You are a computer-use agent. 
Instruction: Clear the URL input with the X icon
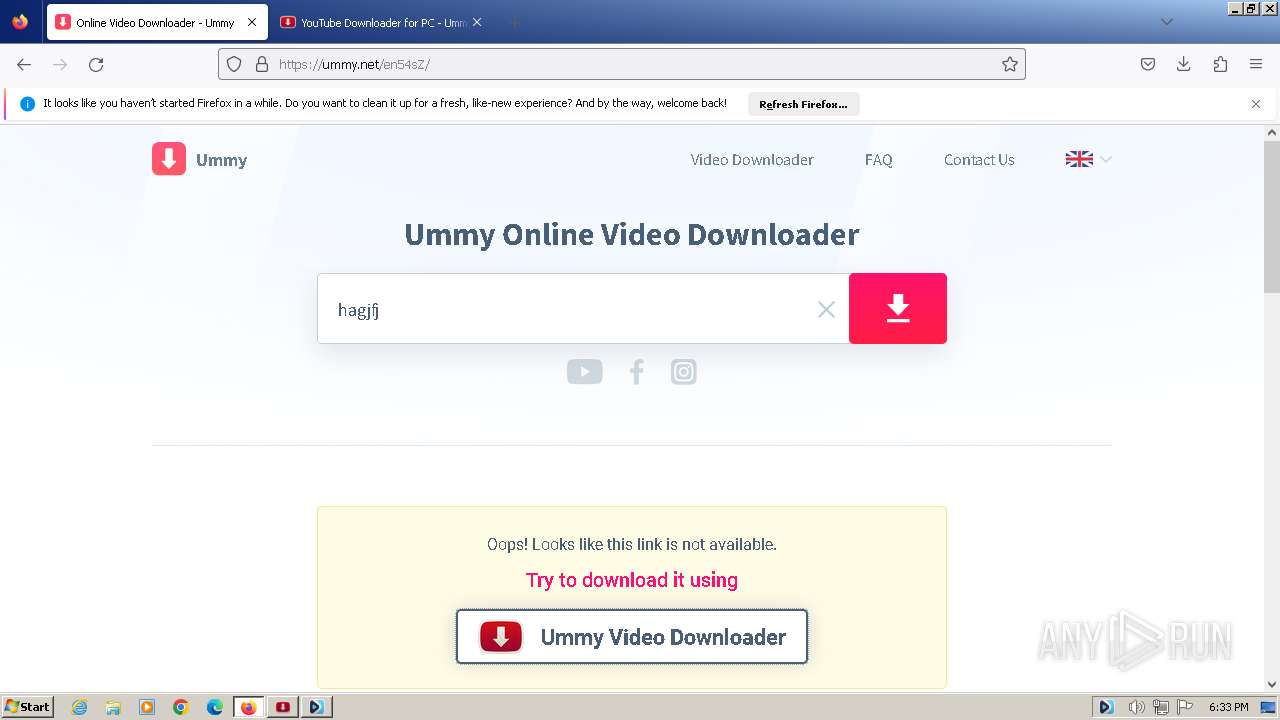[x=826, y=309]
